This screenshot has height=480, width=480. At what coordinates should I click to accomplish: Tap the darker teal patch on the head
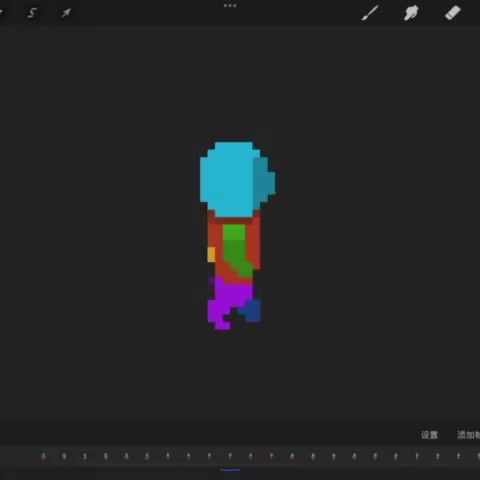(263, 180)
